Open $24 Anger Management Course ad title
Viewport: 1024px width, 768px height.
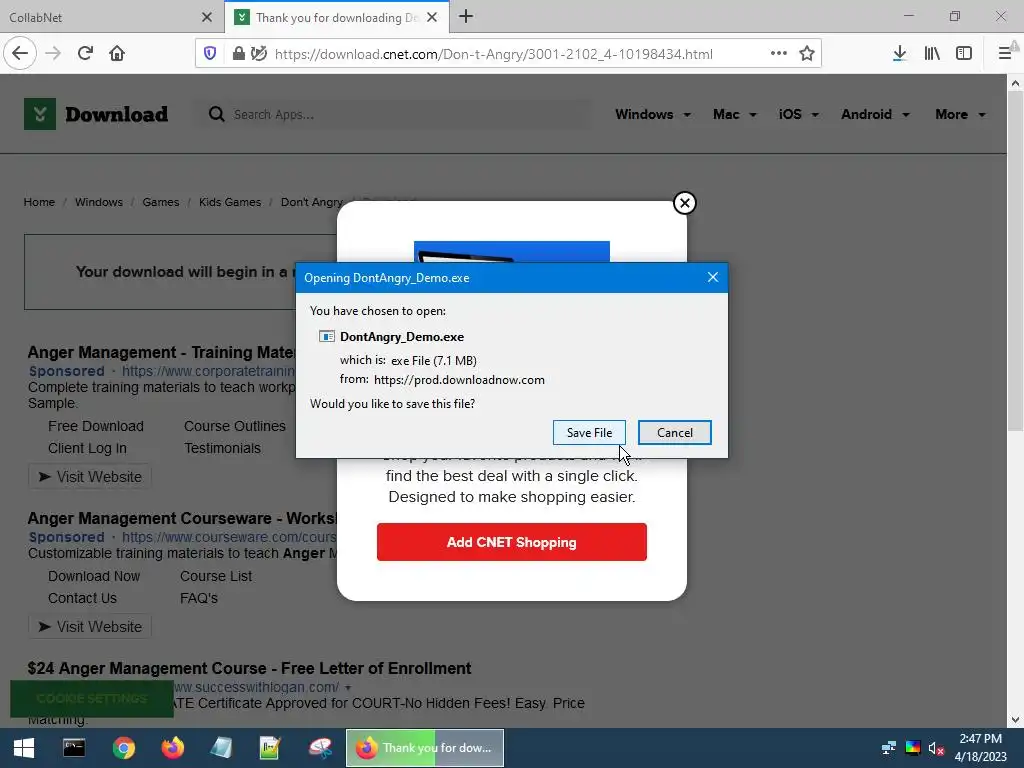point(249,668)
